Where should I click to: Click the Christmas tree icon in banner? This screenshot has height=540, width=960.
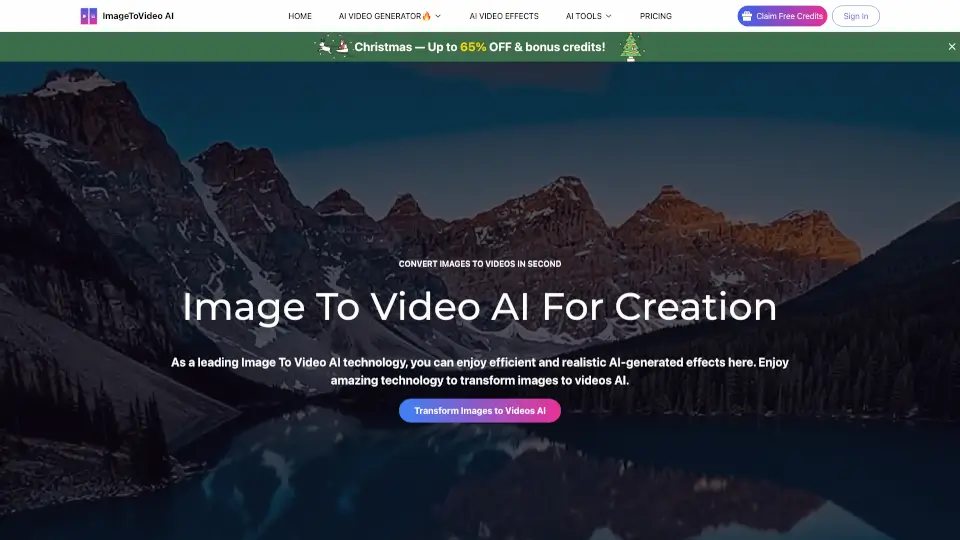(631, 47)
